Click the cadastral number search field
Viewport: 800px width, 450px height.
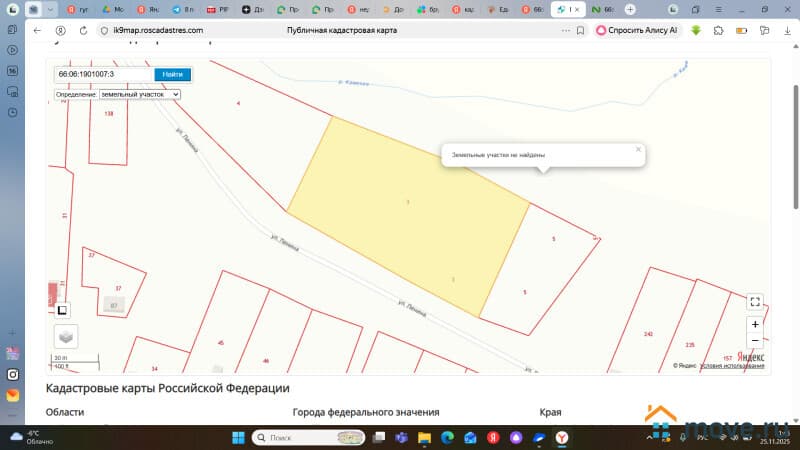point(103,74)
